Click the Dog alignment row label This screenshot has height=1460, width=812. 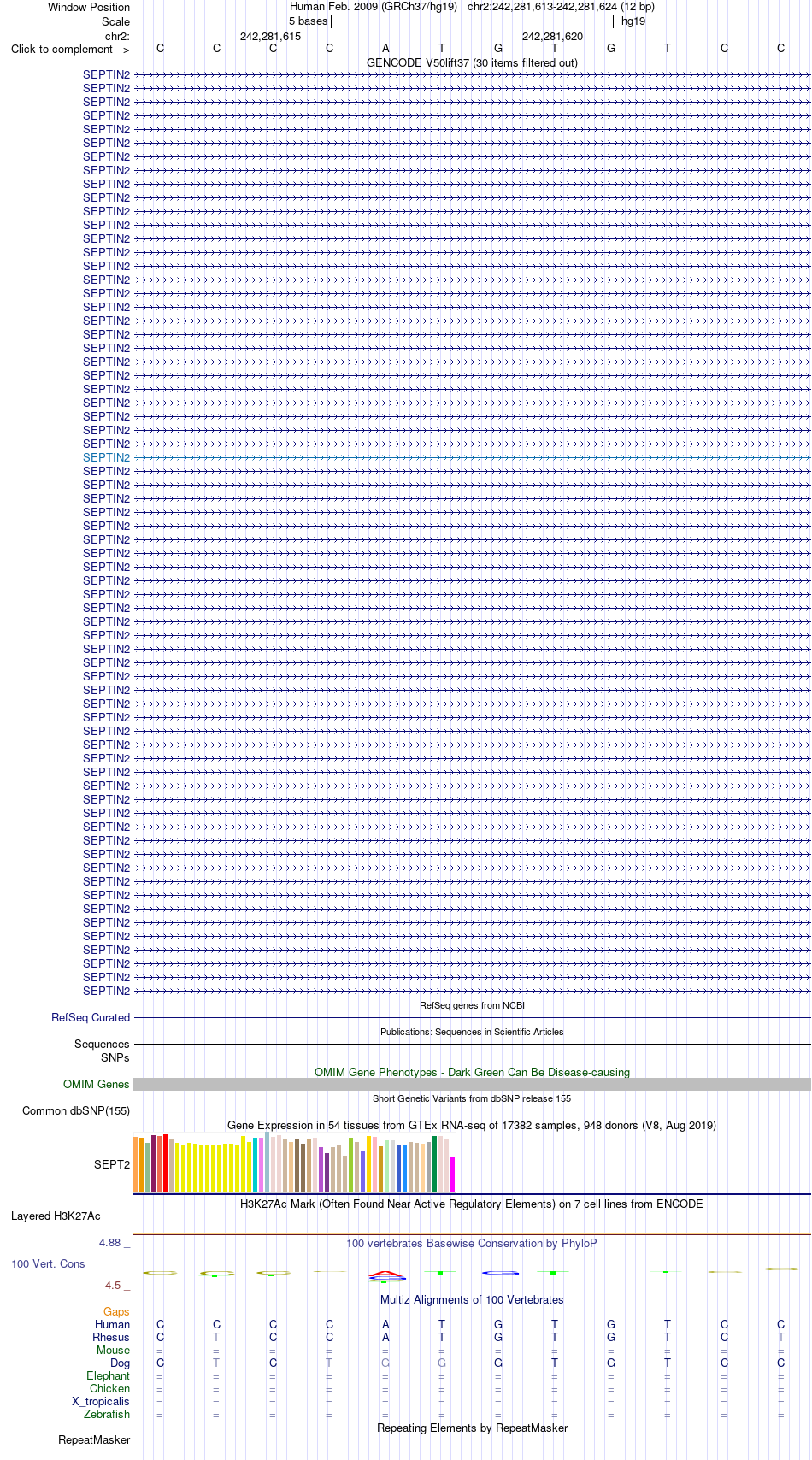coord(120,1363)
